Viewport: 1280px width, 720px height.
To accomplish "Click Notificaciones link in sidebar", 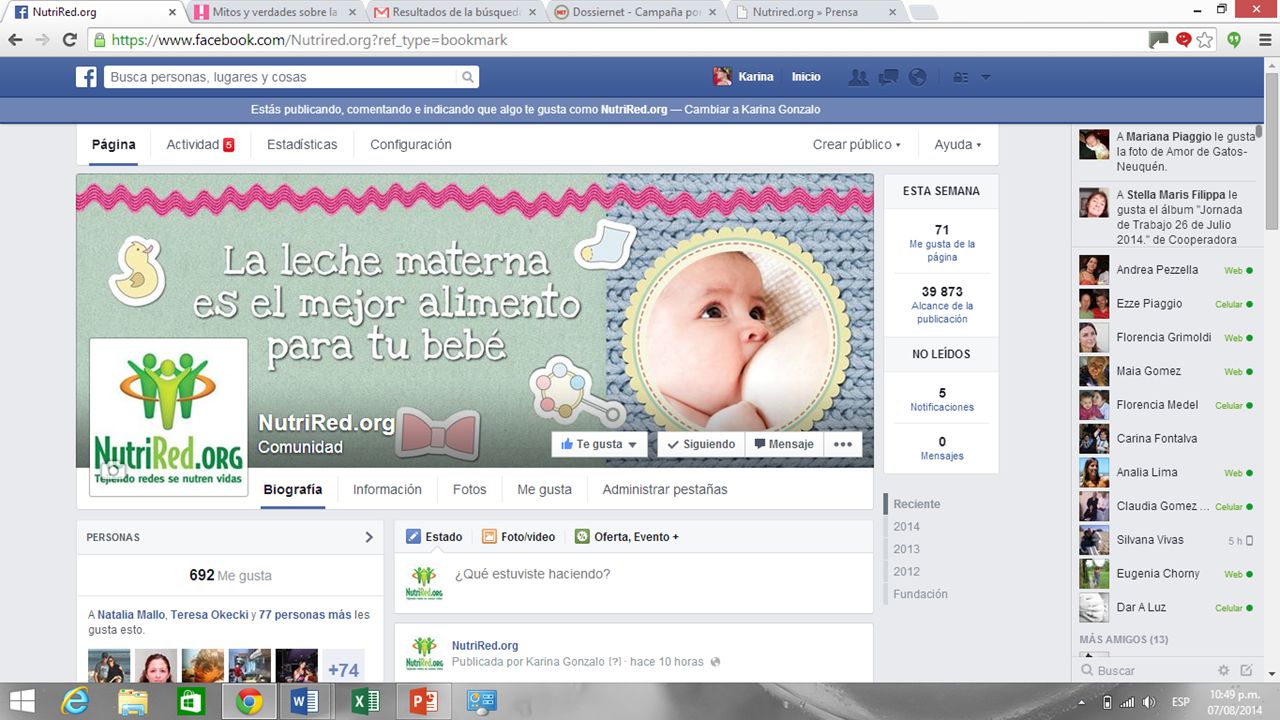I will (x=942, y=407).
